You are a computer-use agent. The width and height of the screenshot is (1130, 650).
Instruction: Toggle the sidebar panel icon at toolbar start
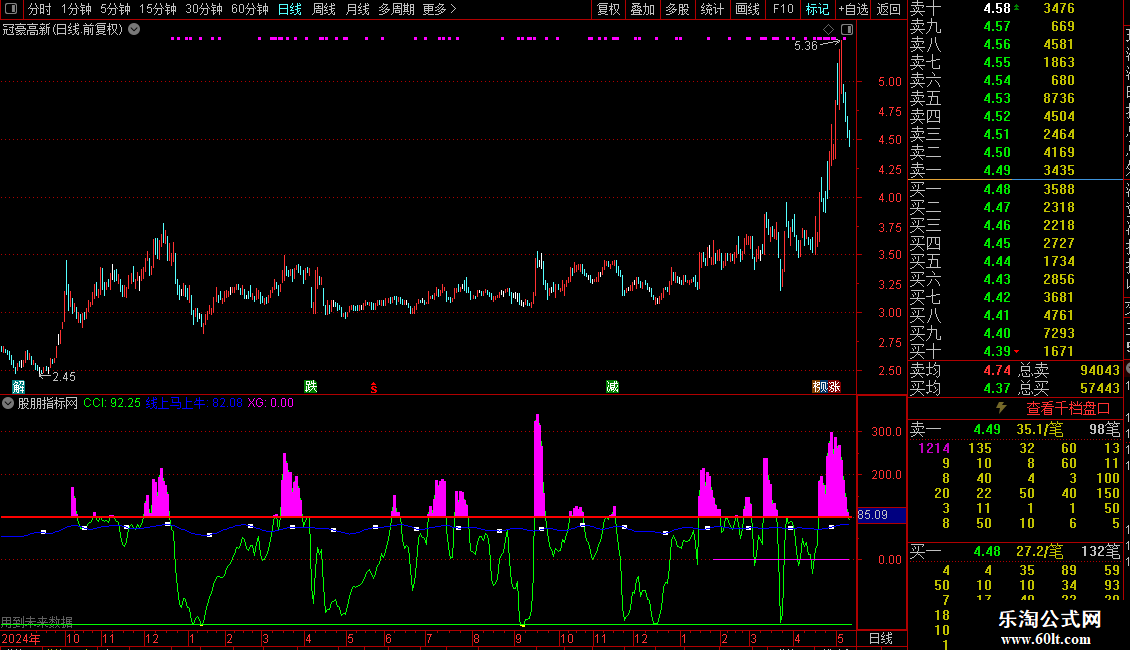(x=11, y=9)
